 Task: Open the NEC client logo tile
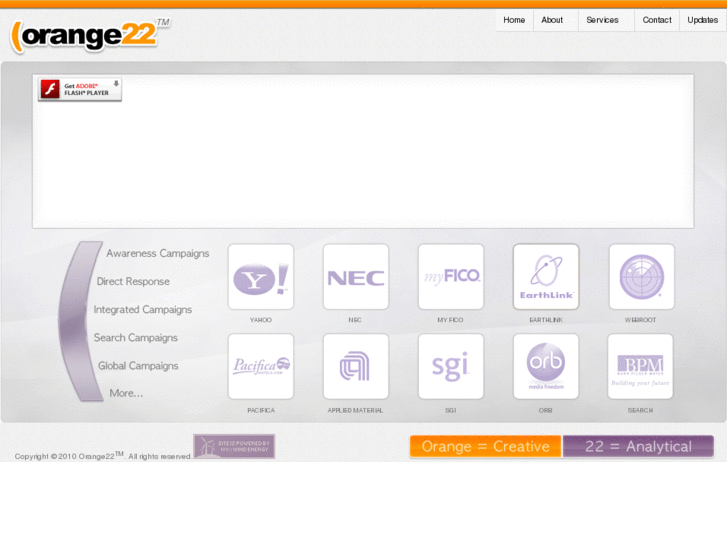pos(356,277)
